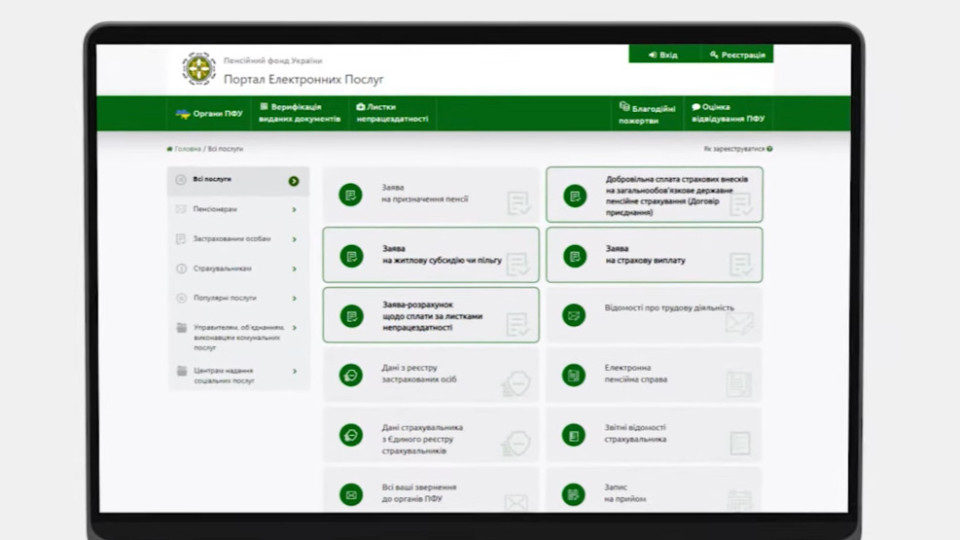
Task: Open Заява-розрахунок щодо сплати за листками card
Action: pyautogui.click(x=430, y=315)
